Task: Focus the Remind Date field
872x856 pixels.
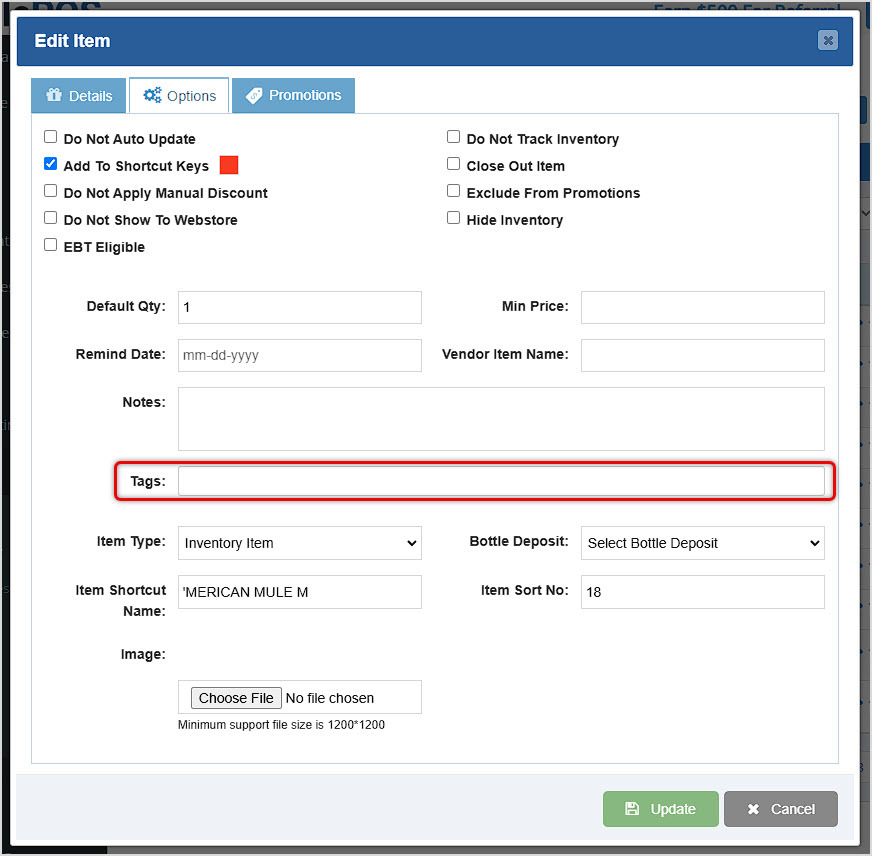Action: pyautogui.click(x=299, y=355)
